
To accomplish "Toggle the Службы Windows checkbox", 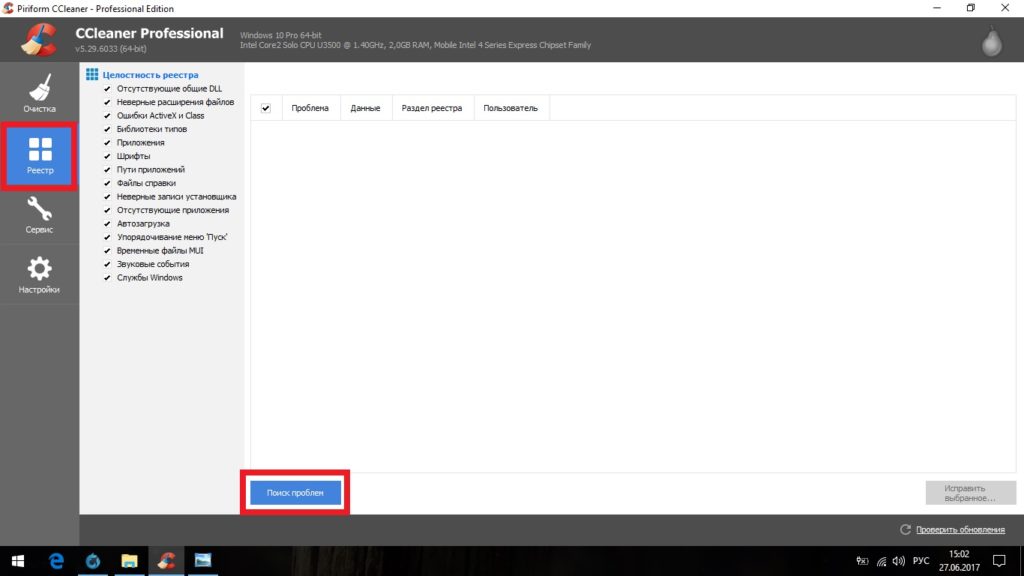I will point(107,278).
